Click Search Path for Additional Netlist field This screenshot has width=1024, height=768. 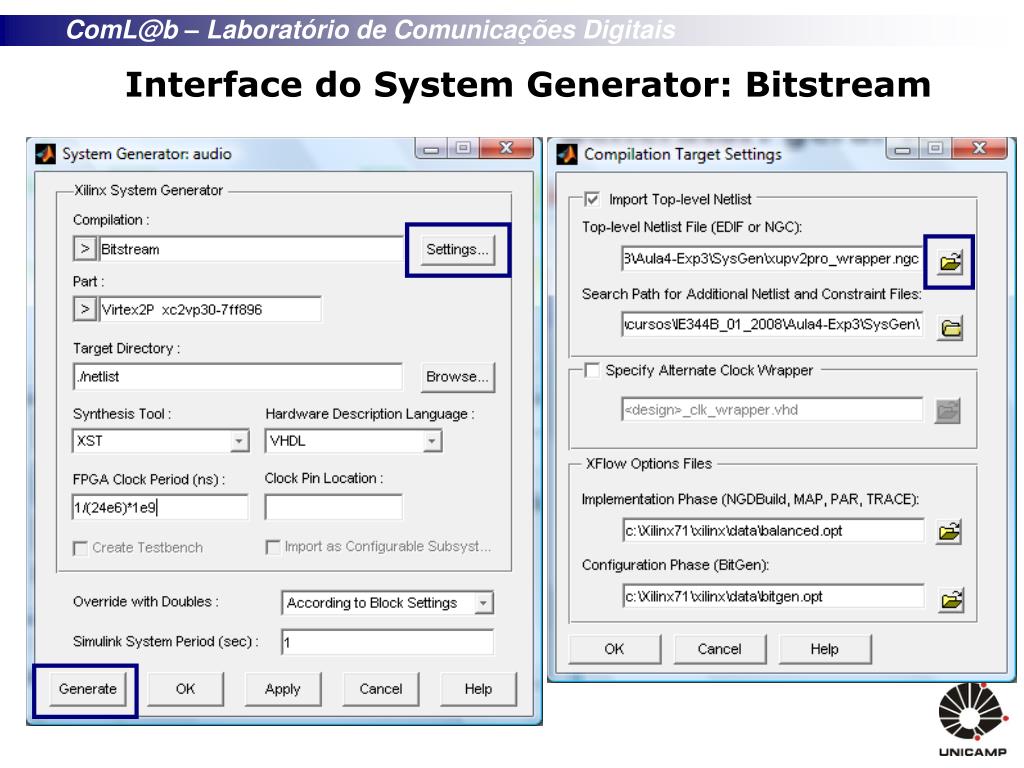(772, 325)
